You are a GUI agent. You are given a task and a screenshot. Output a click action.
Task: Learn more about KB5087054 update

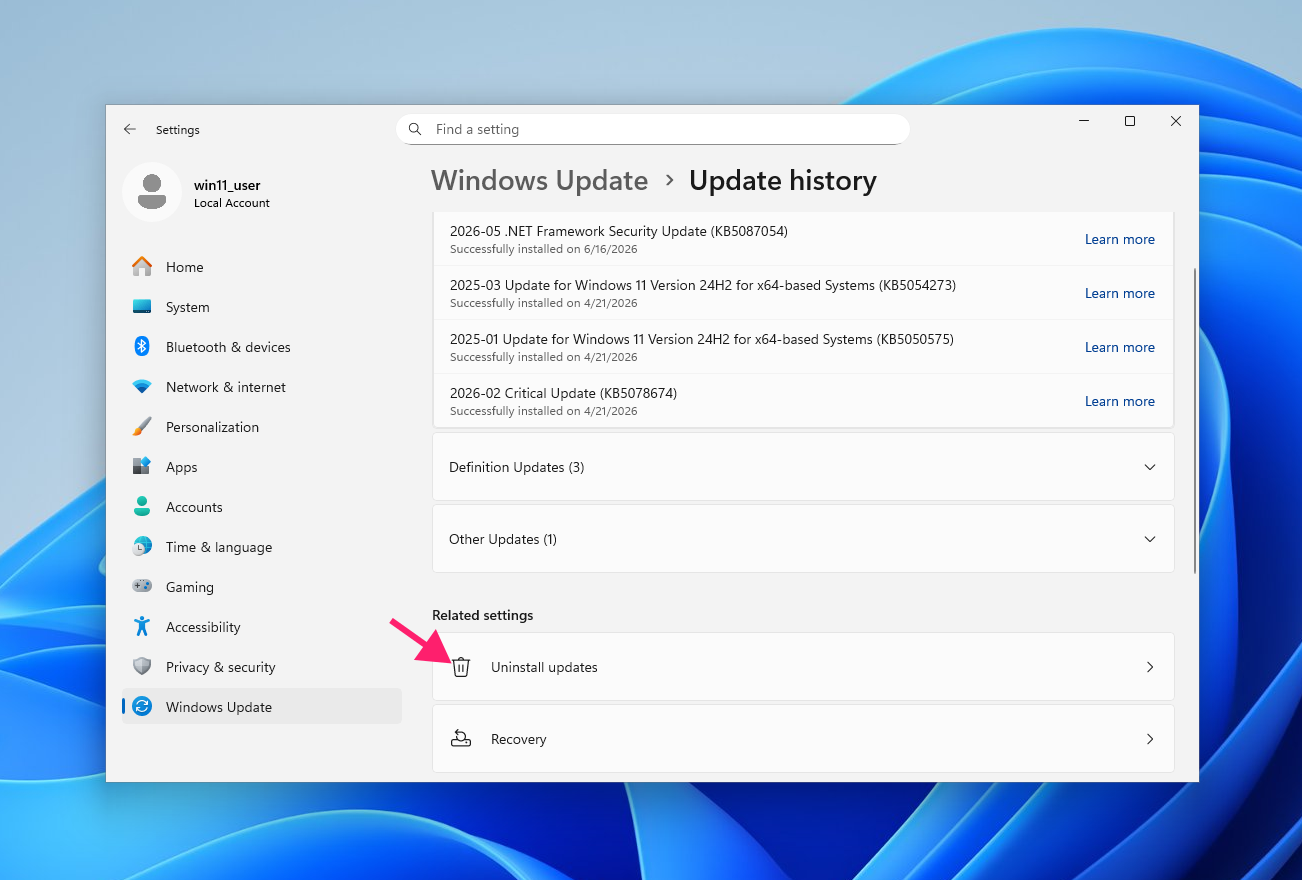pyautogui.click(x=1120, y=239)
